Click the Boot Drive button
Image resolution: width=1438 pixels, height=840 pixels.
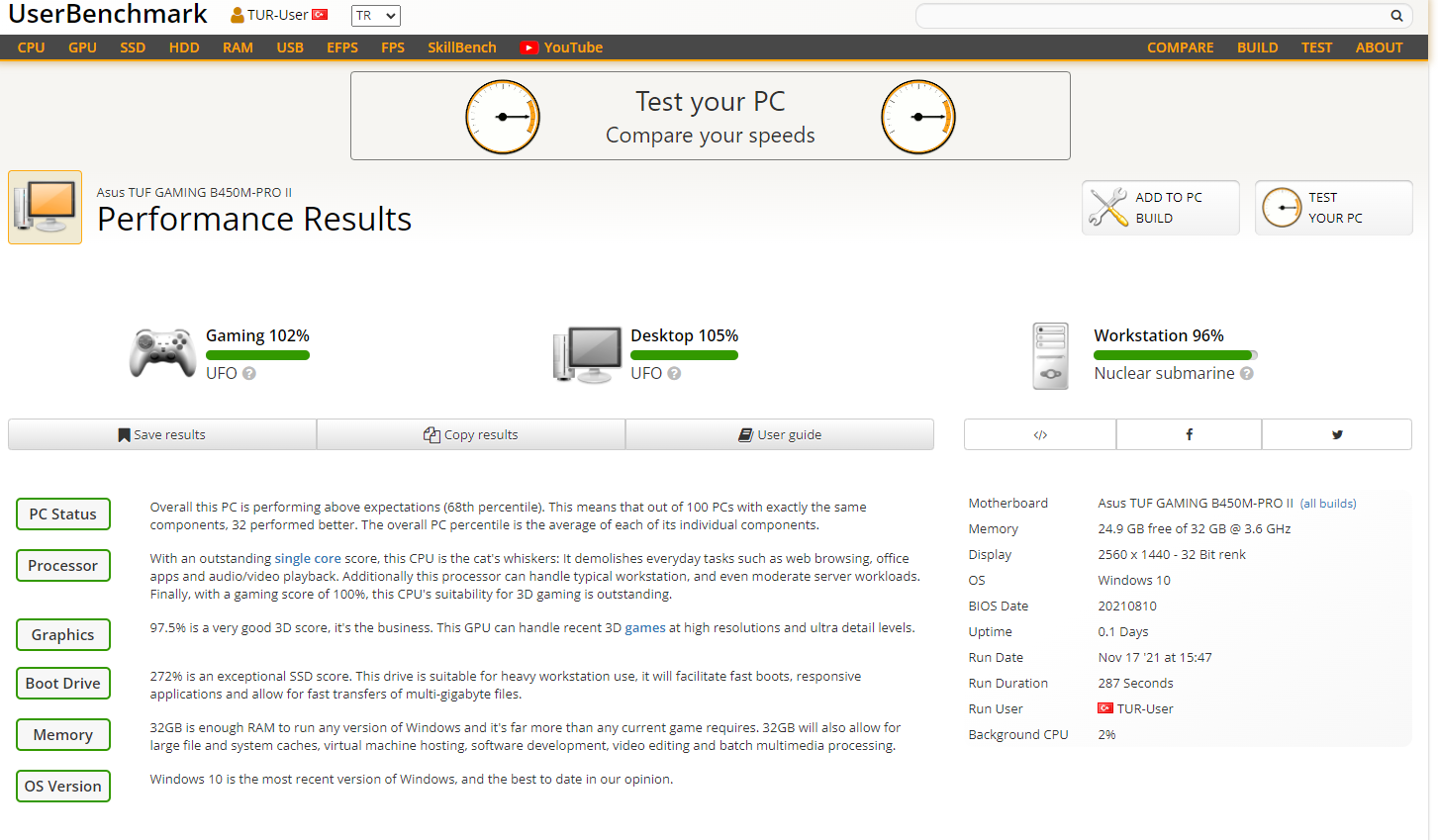click(x=63, y=684)
